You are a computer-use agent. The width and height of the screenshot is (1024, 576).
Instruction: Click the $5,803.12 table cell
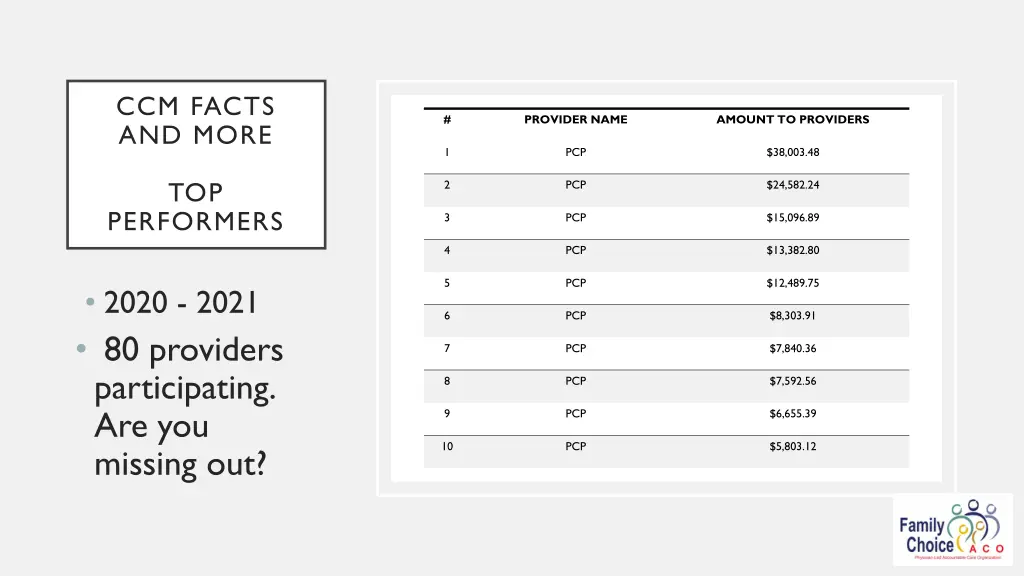pos(793,446)
